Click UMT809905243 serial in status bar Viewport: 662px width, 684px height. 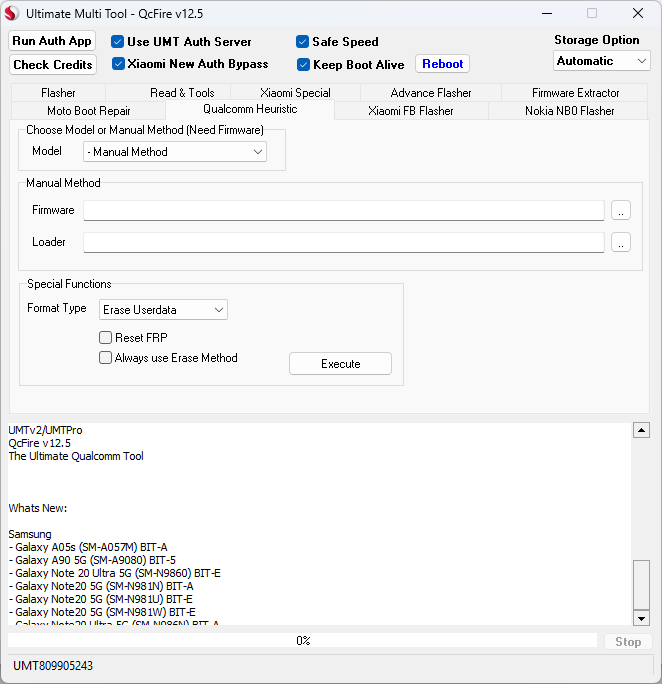(x=53, y=666)
